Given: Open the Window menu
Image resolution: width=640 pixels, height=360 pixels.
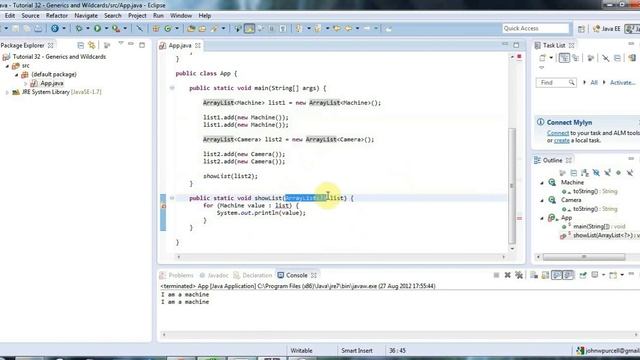Looking at the screenshot, I should pos(181,16).
